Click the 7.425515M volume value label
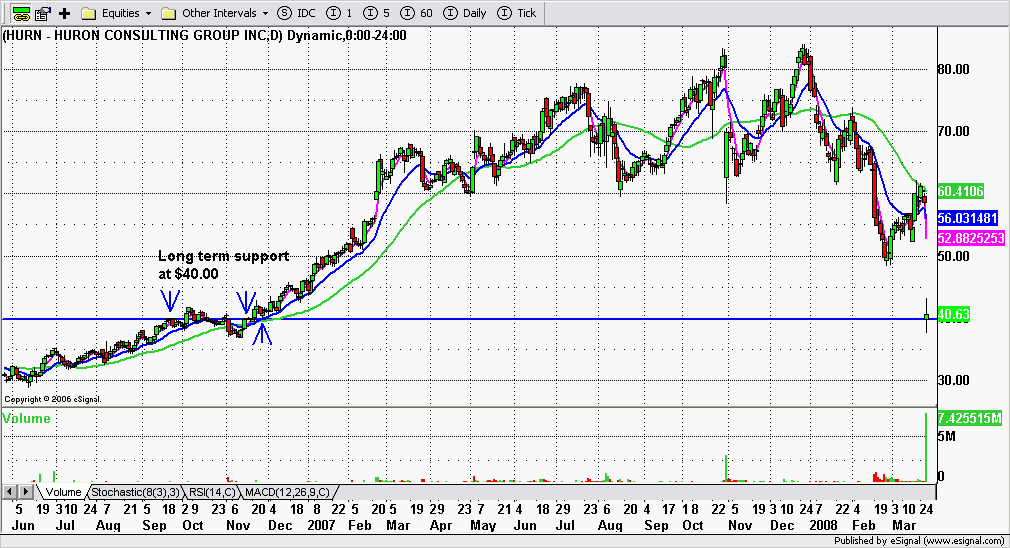Screen dimensions: 1010x548 click(x=969, y=419)
